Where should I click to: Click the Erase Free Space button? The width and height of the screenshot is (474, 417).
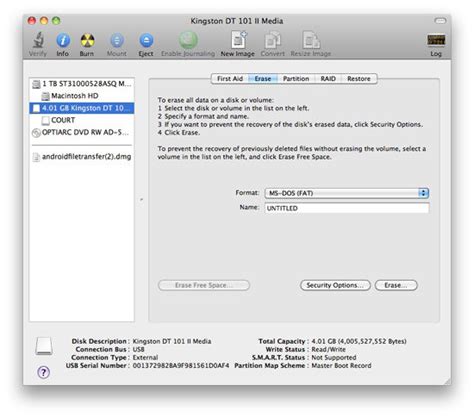pos(204,285)
